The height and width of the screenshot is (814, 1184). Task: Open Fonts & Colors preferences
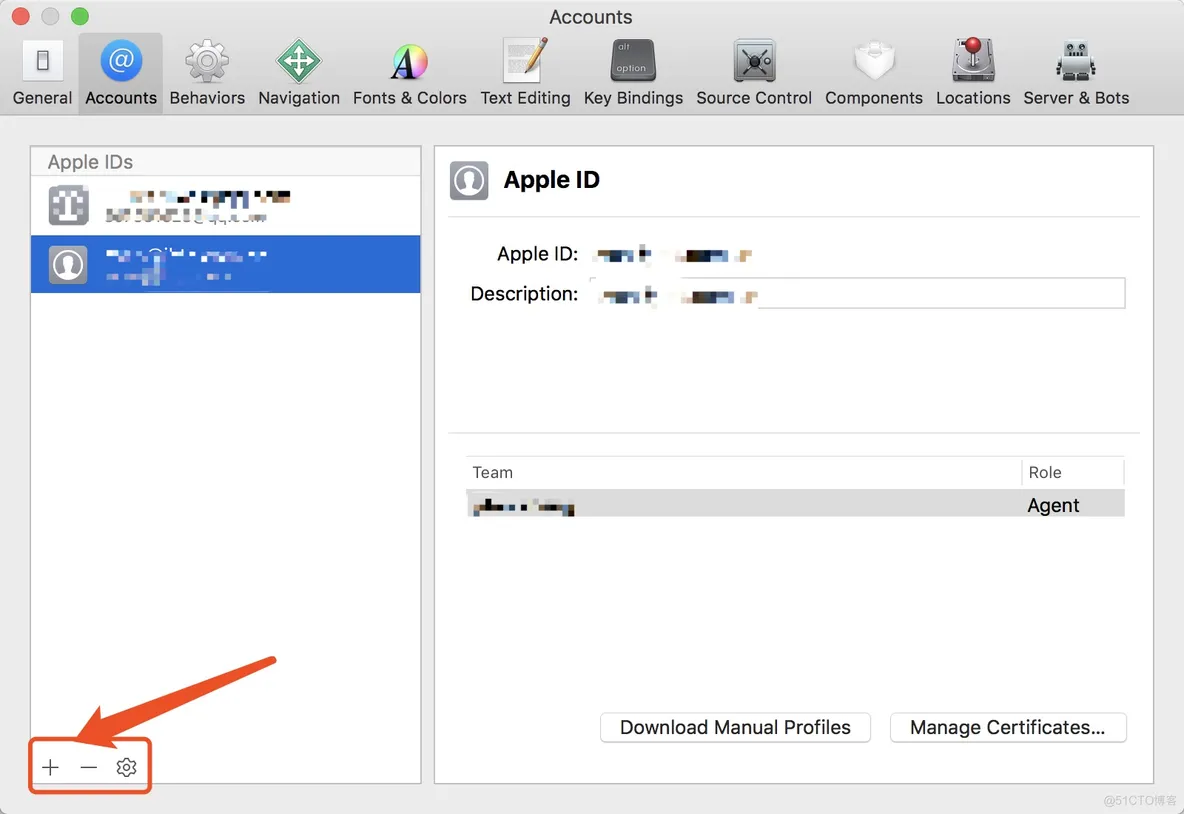[409, 73]
